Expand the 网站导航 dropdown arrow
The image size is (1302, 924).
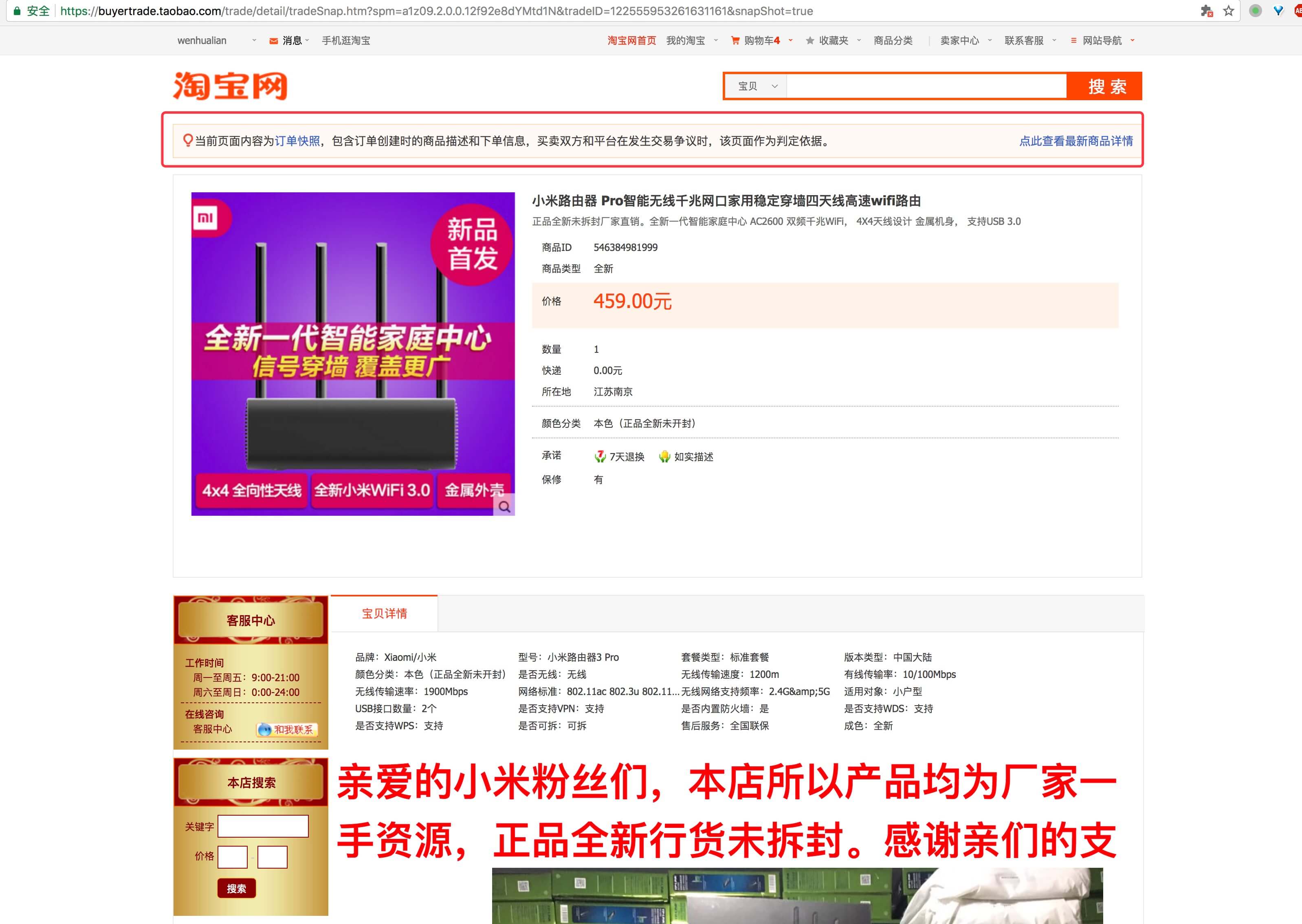tap(1133, 40)
